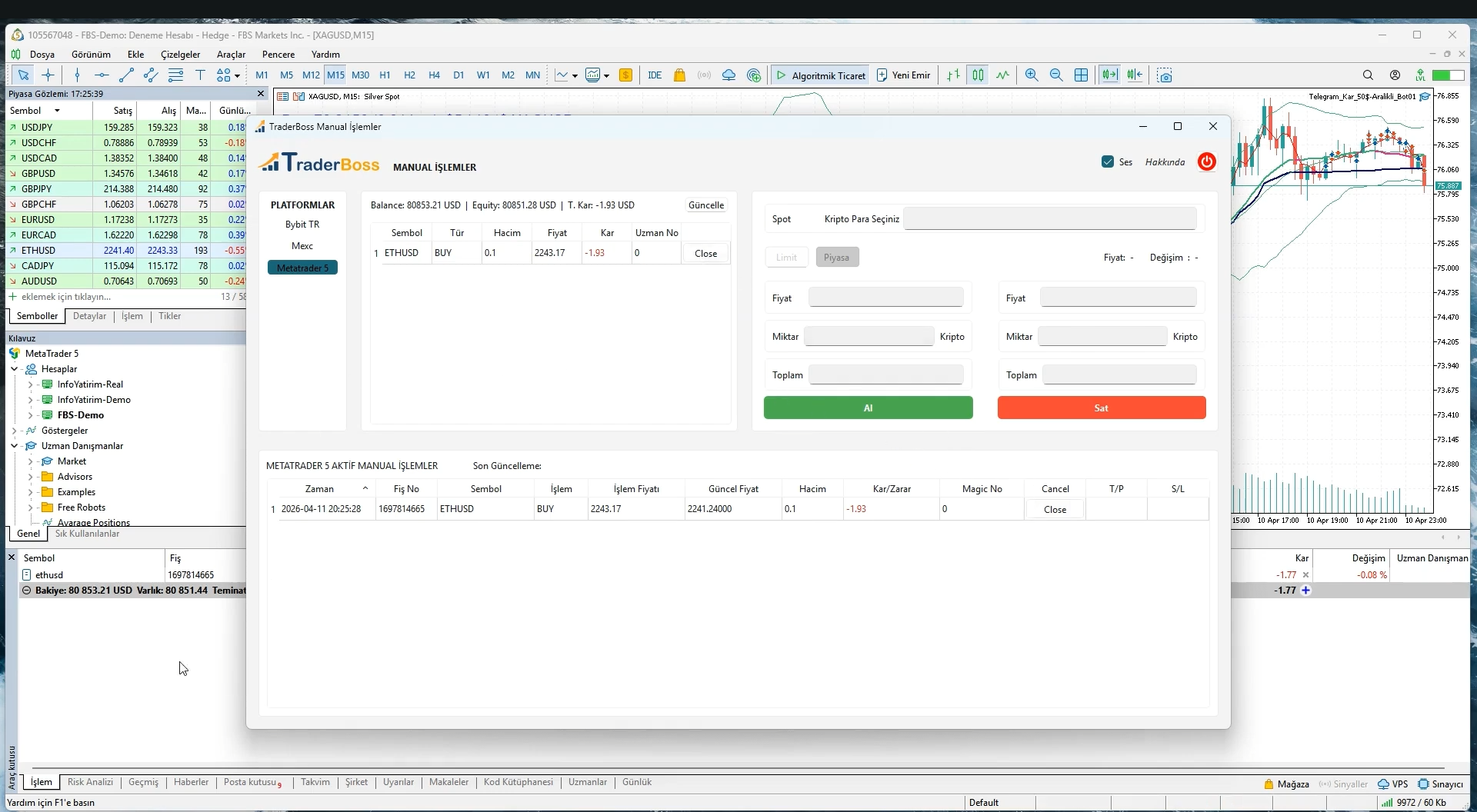The height and width of the screenshot is (812, 1477).
Task: Close ETHUSD position in top table
Action: click(x=705, y=253)
